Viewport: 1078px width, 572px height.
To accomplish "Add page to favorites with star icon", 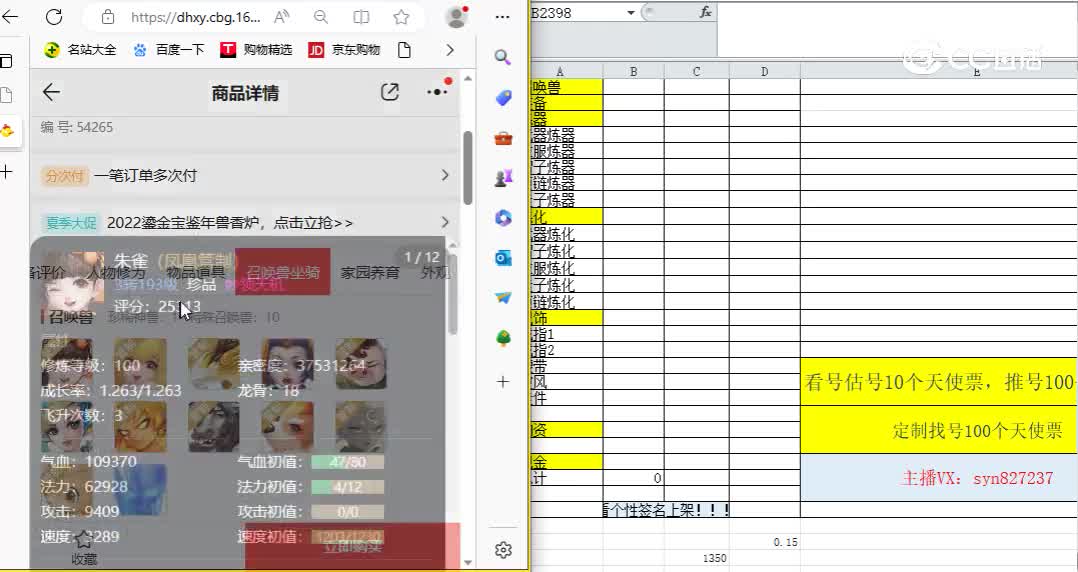I will click(x=402, y=17).
